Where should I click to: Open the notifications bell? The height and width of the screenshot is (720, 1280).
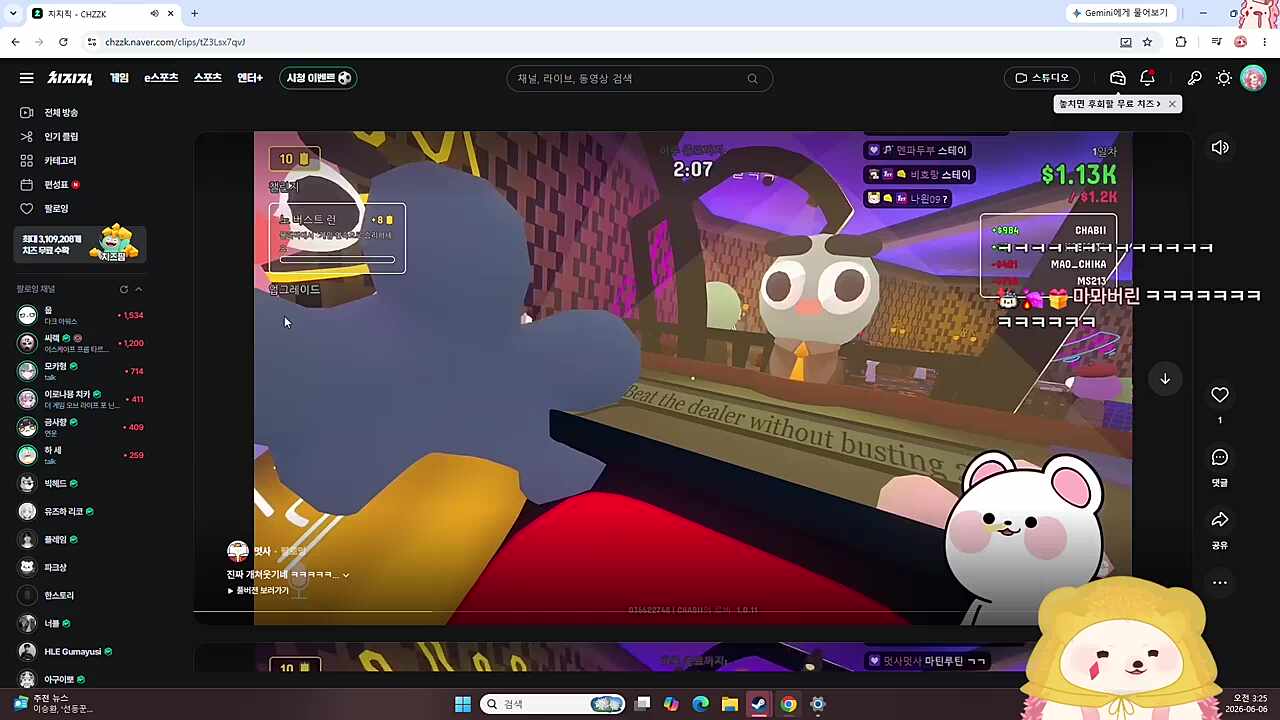click(x=1148, y=78)
